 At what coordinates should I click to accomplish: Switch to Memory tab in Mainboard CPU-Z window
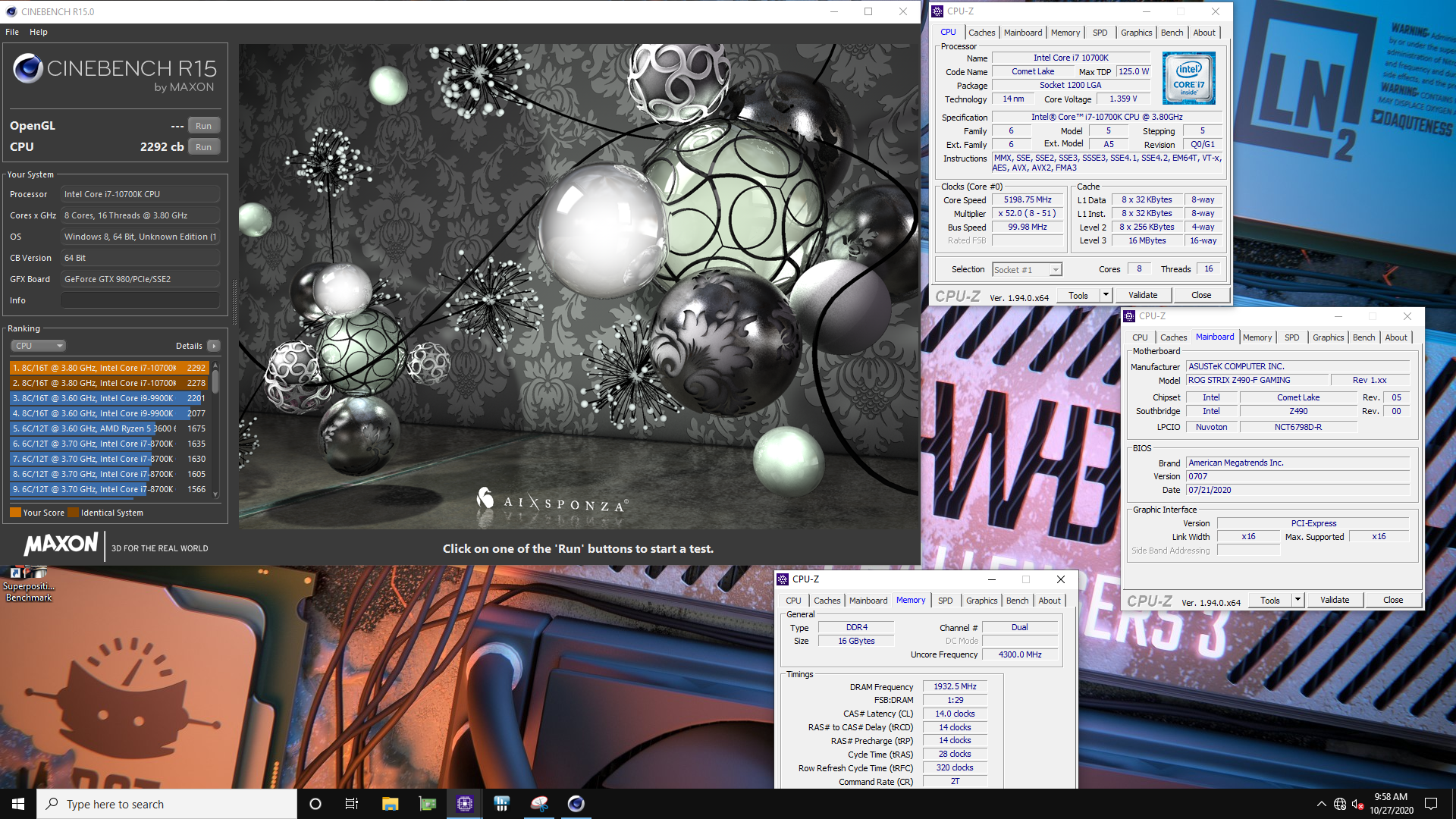click(x=1257, y=337)
